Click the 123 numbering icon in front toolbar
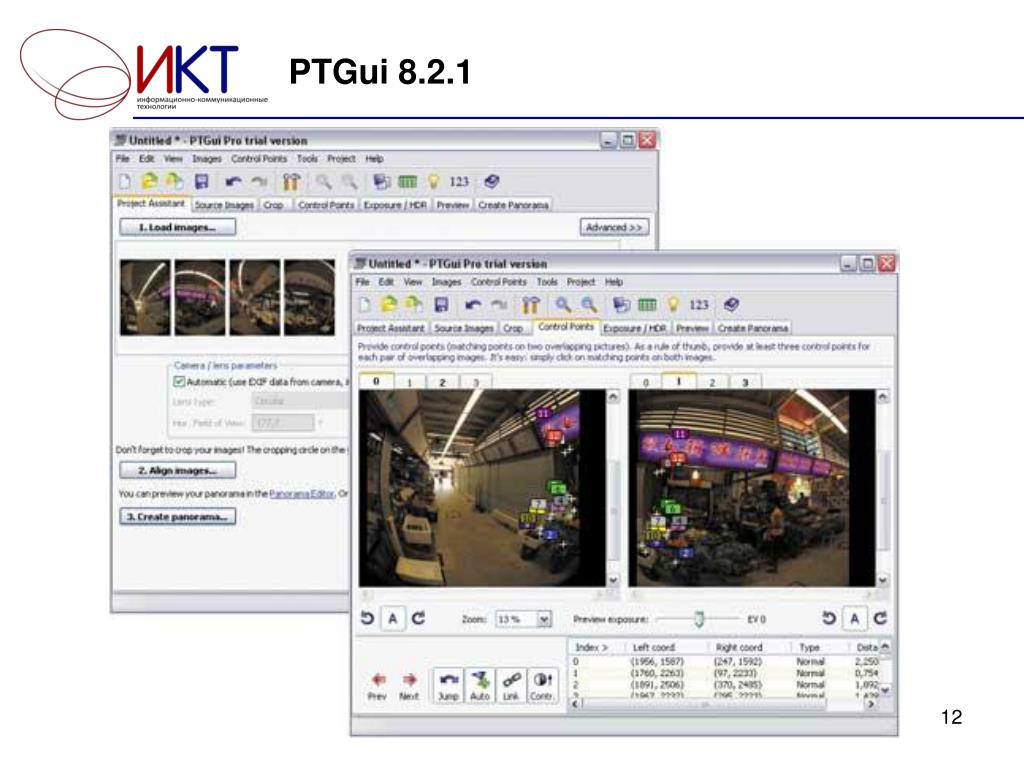 coord(699,305)
